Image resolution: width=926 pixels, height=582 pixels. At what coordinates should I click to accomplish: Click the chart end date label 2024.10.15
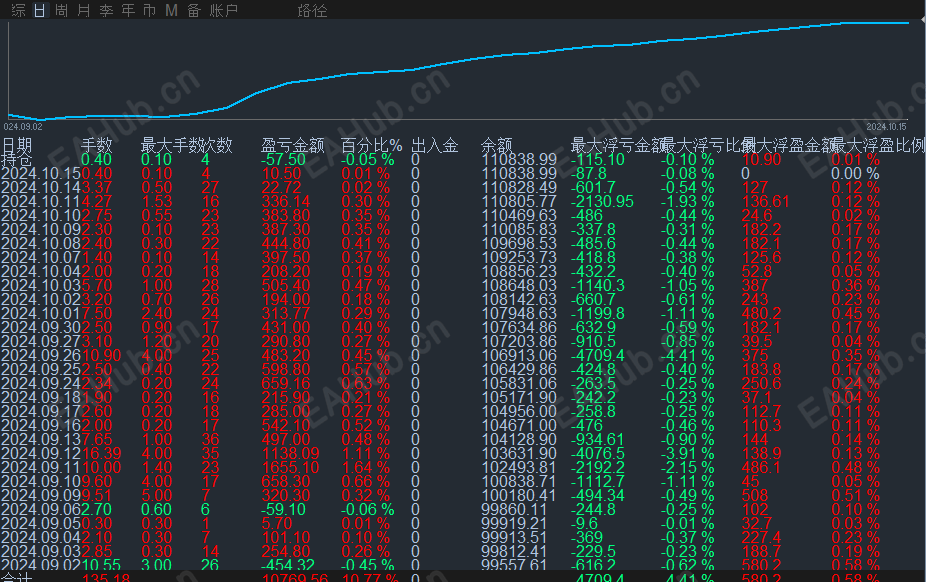[886, 126]
